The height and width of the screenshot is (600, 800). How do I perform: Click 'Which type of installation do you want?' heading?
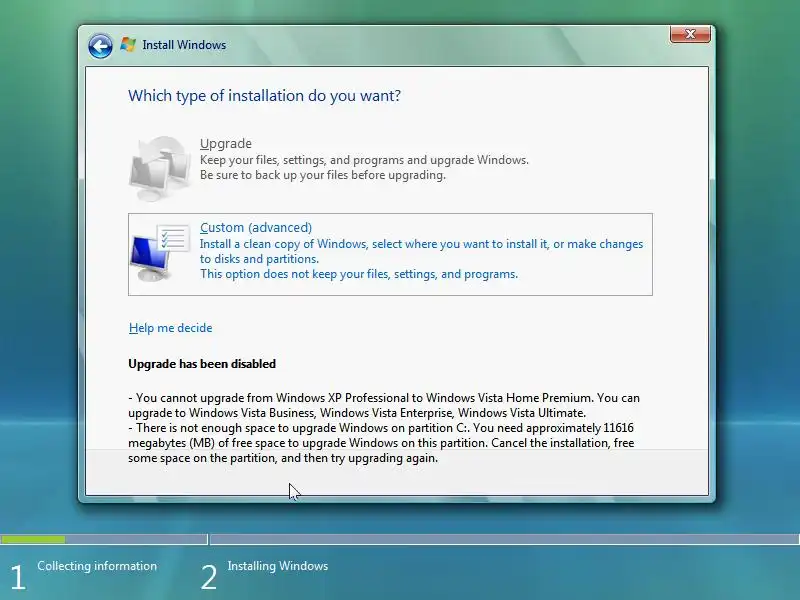pyautogui.click(x=264, y=95)
